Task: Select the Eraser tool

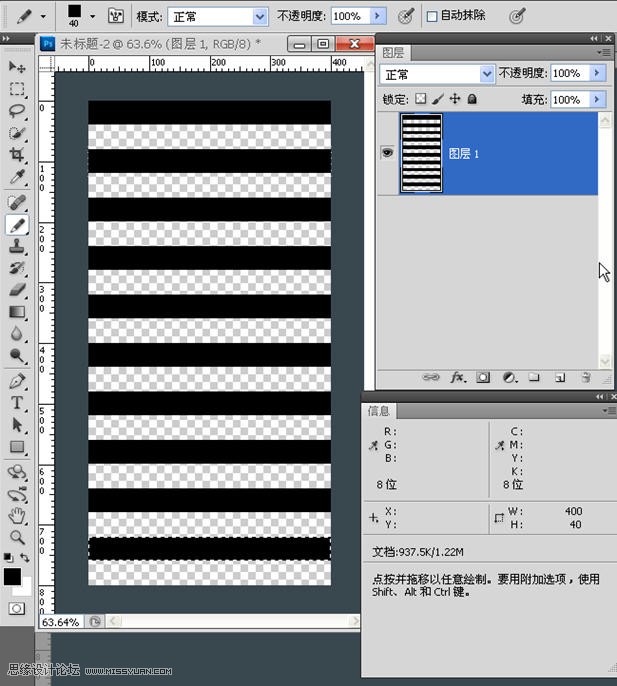Action: pyautogui.click(x=17, y=290)
